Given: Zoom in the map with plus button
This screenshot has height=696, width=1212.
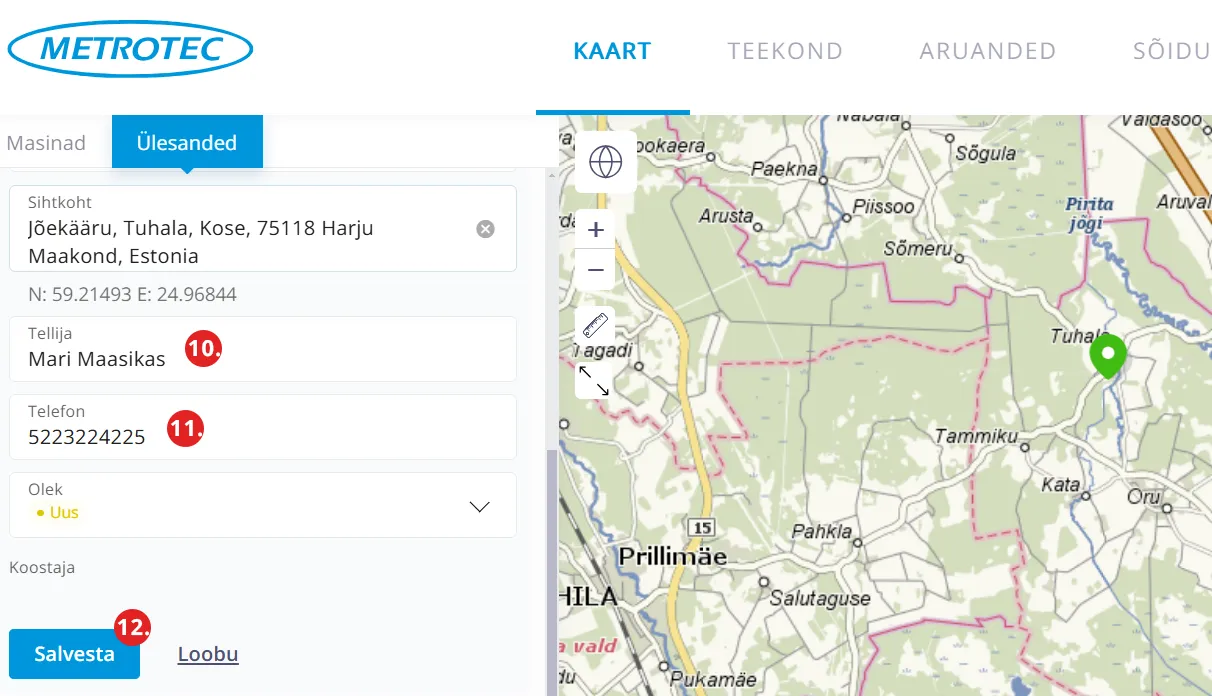Looking at the screenshot, I should [596, 230].
